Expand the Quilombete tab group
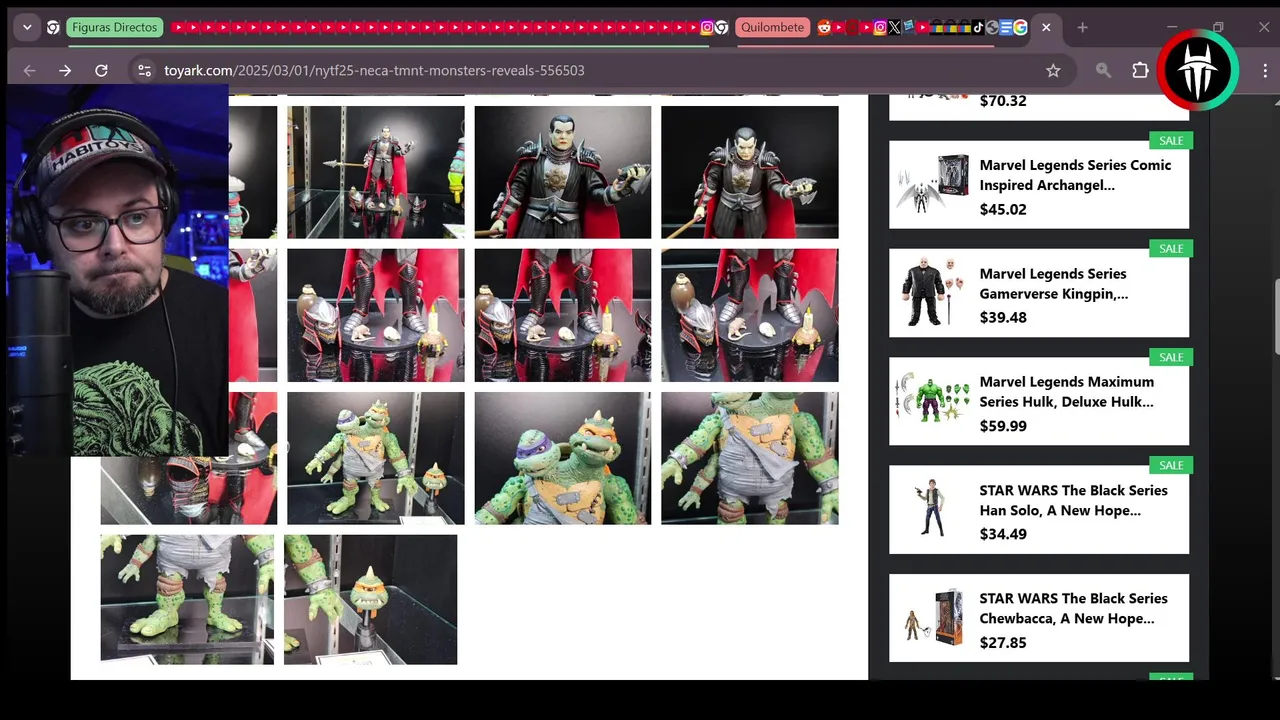Screen dimensions: 1280x720 pos(772,27)
